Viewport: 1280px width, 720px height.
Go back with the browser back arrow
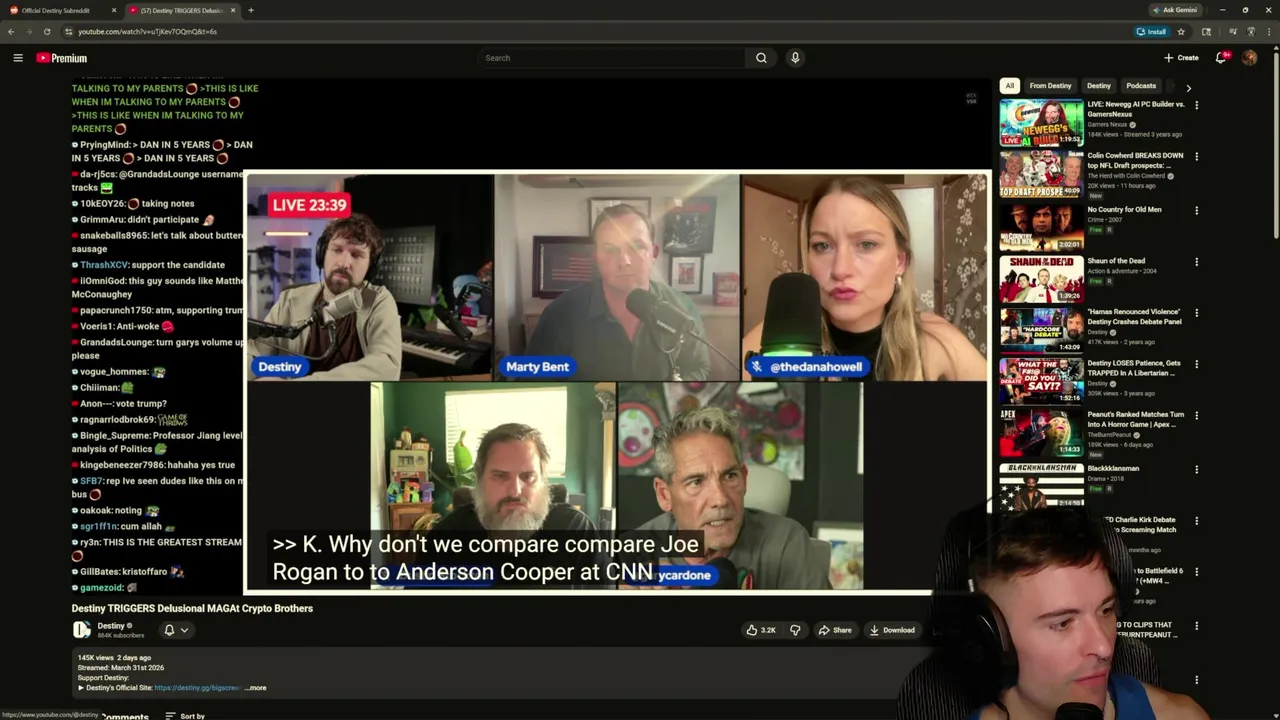click(x=11, y=31)
